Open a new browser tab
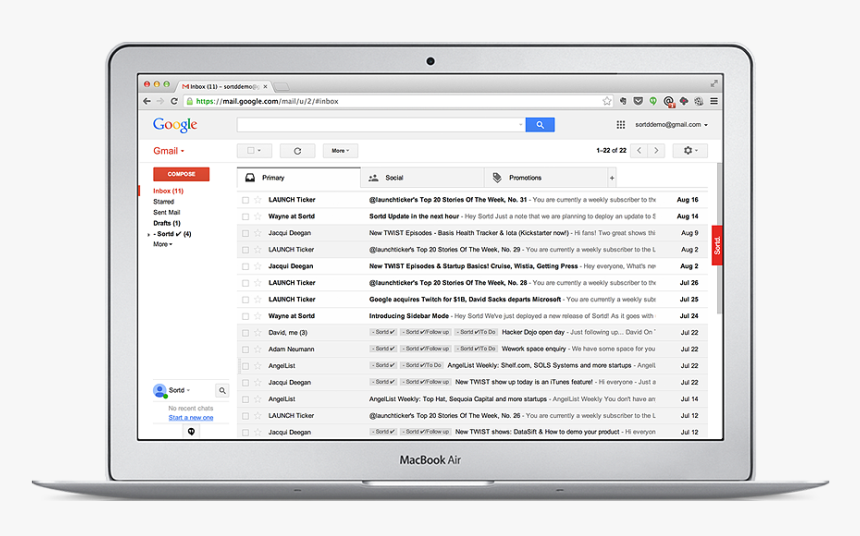The height and width of the screenshot is (536, 860). 281,87
